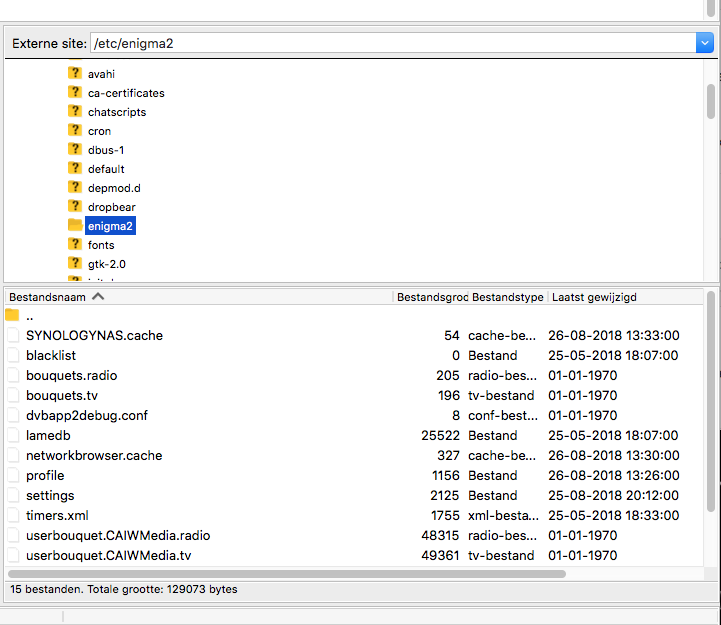Click the file icon next to lamedb
Viewport: 721px width, 625px height.
pos(13,436)
